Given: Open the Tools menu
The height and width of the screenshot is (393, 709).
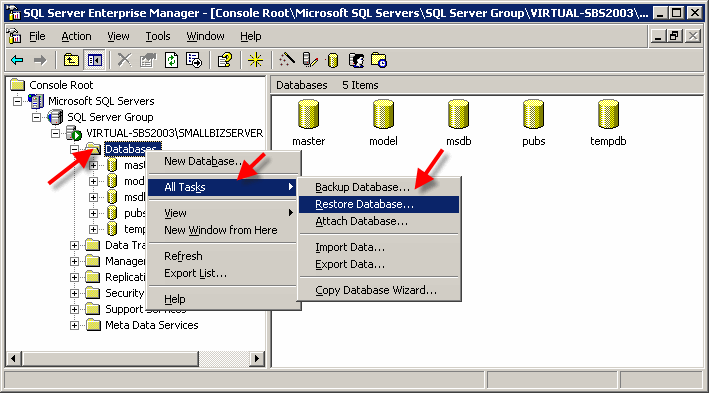Looking at the screenshot, I should pos(157,36).
